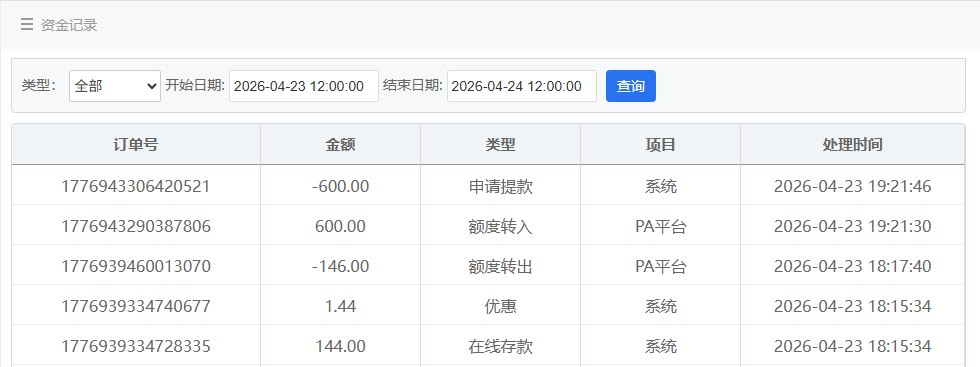Click the amount -146.00
Image resolution: width=980 pixels, height=367 pixels.
point(340,266)
